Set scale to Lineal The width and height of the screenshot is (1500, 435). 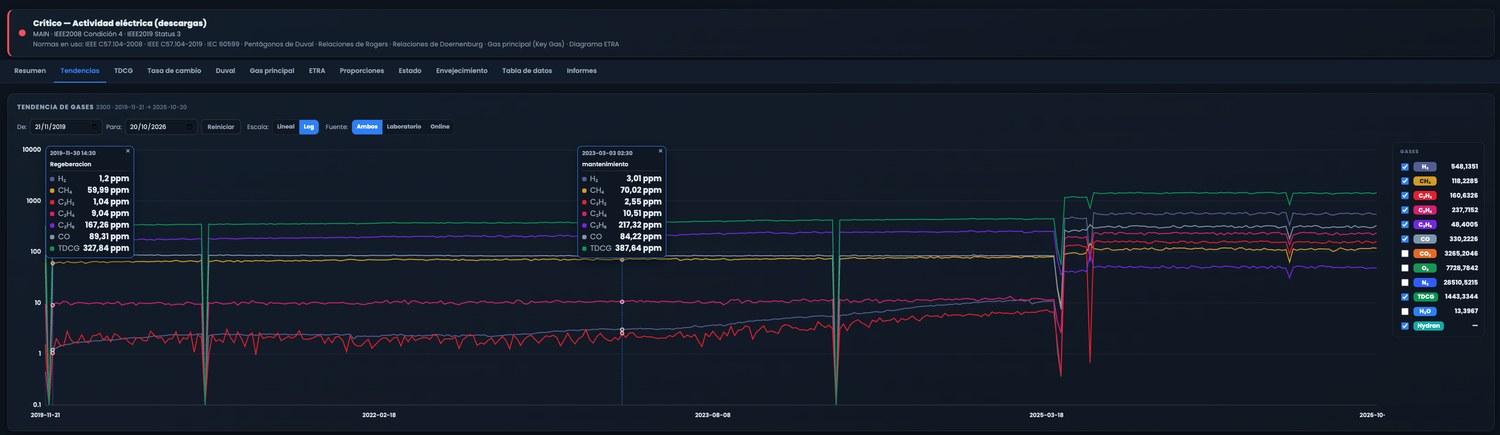(x=286, y=127)
